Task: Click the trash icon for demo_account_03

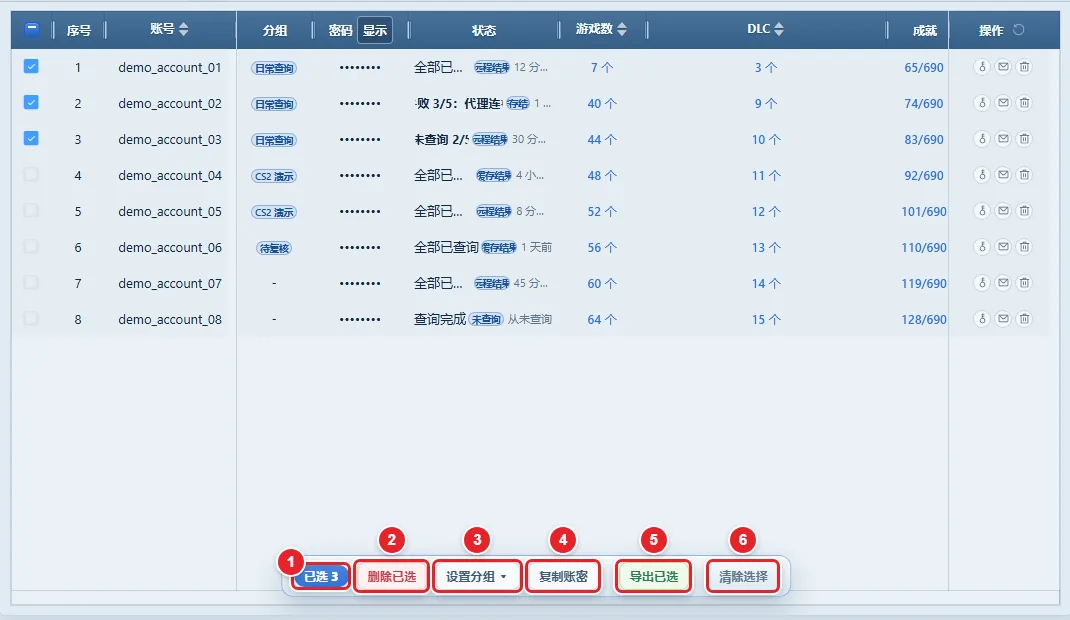Action: tap(1024, 139)
